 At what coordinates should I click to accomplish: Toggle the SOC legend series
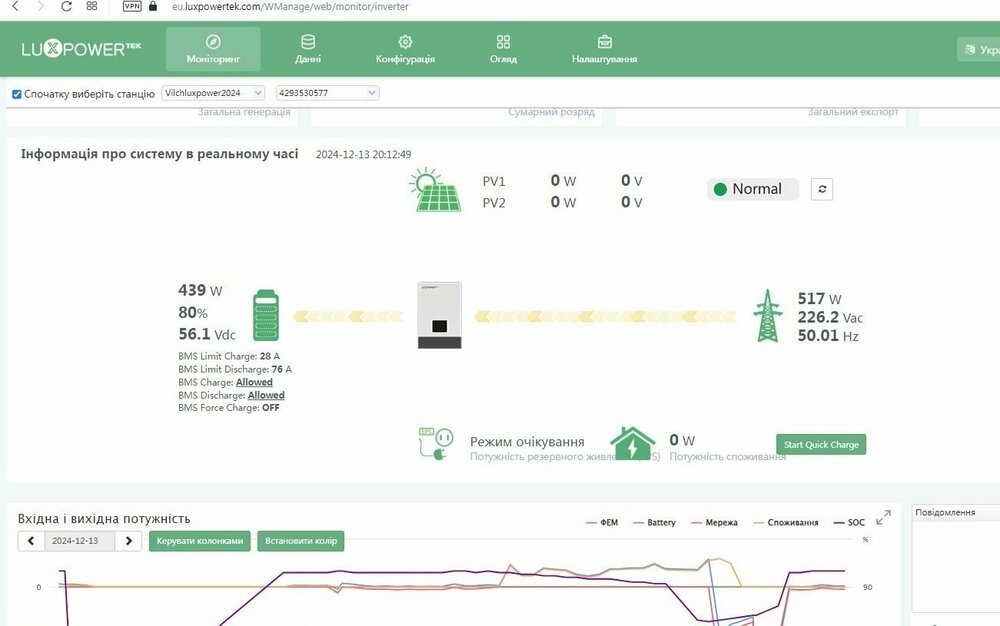849,522
